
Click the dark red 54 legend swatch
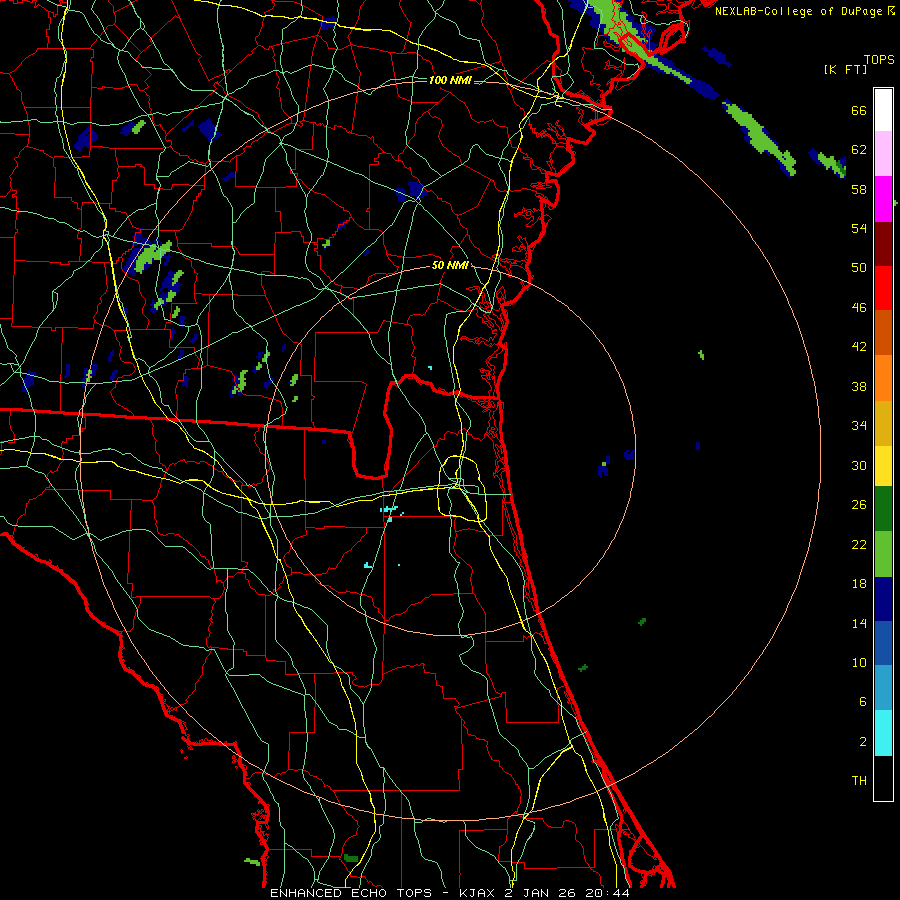[x=883, y=243]
